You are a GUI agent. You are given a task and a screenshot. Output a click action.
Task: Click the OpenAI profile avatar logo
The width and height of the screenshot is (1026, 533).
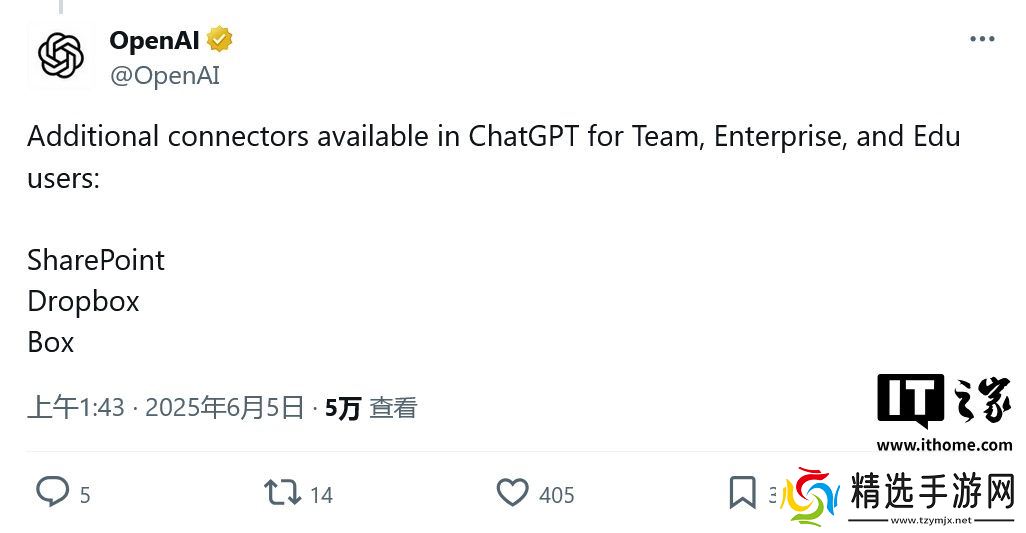(61, 56)
